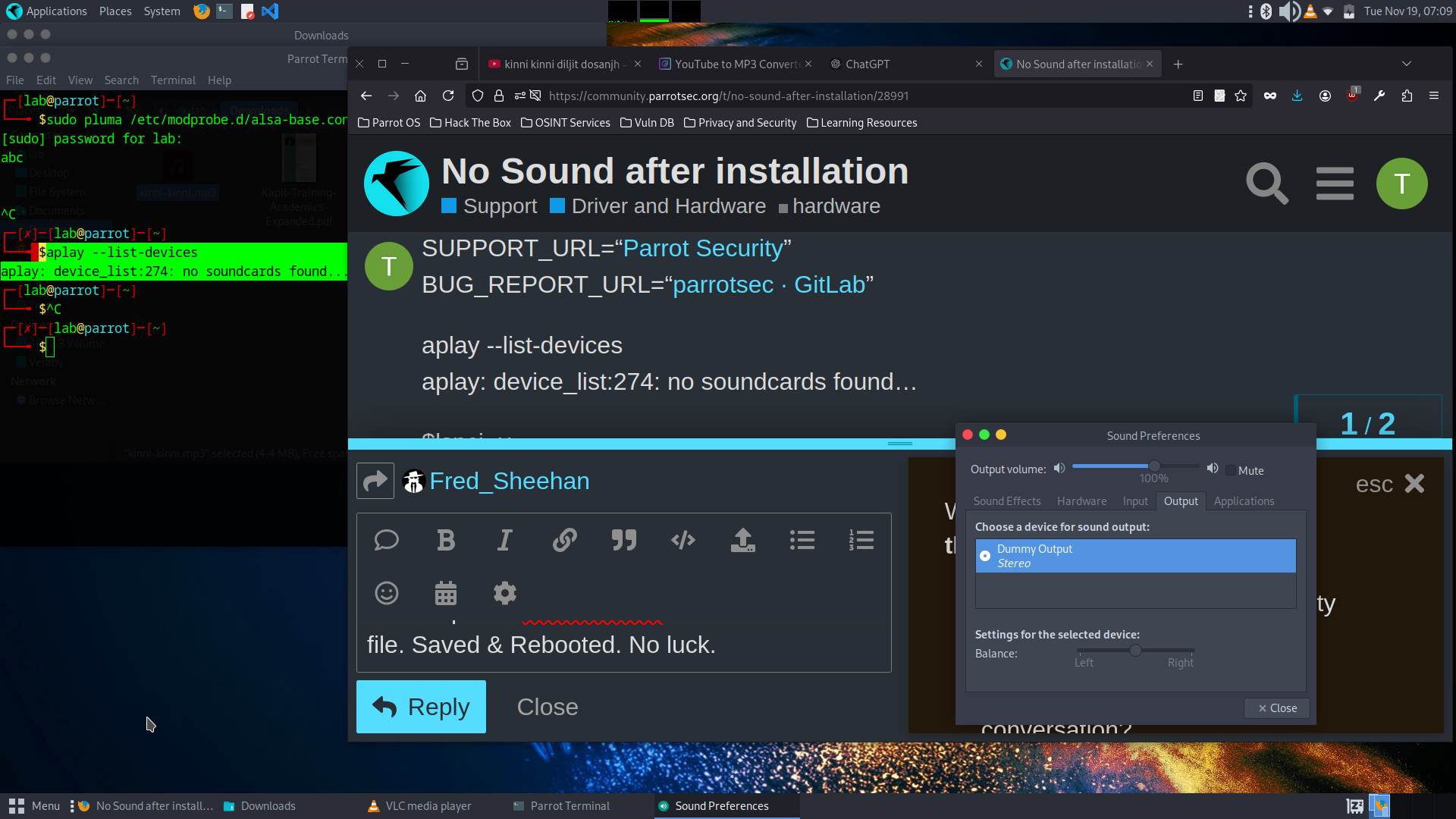
Task: Switch to Sound Effects tab
Action: pos(1007,501)
